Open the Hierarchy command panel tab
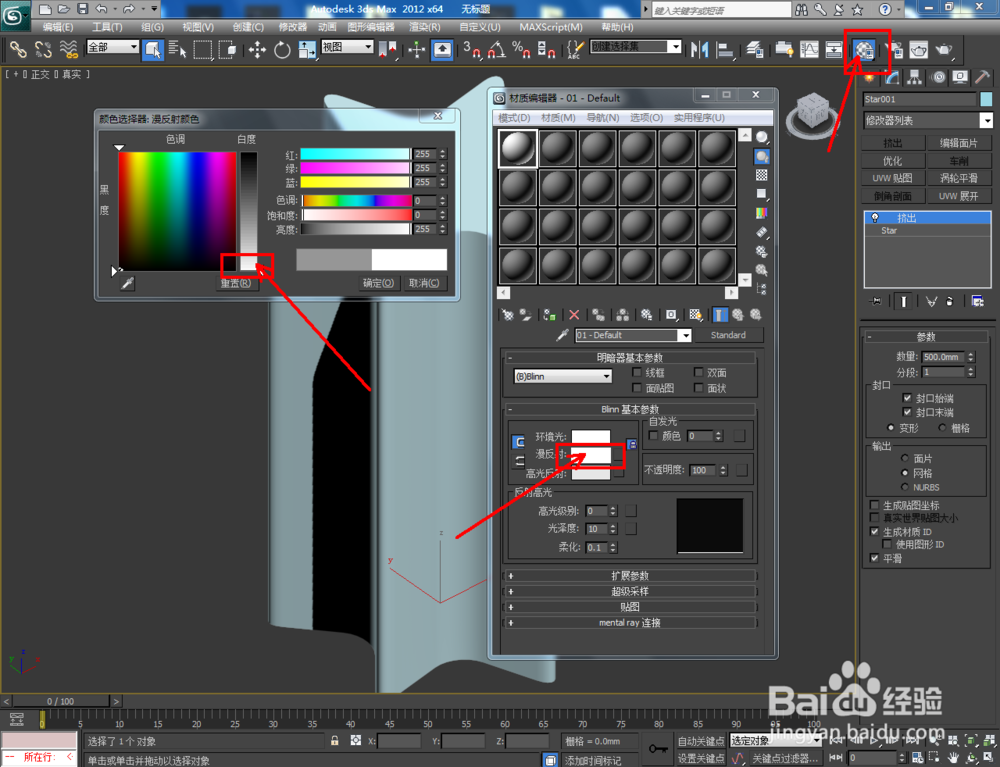 point(915,78)
